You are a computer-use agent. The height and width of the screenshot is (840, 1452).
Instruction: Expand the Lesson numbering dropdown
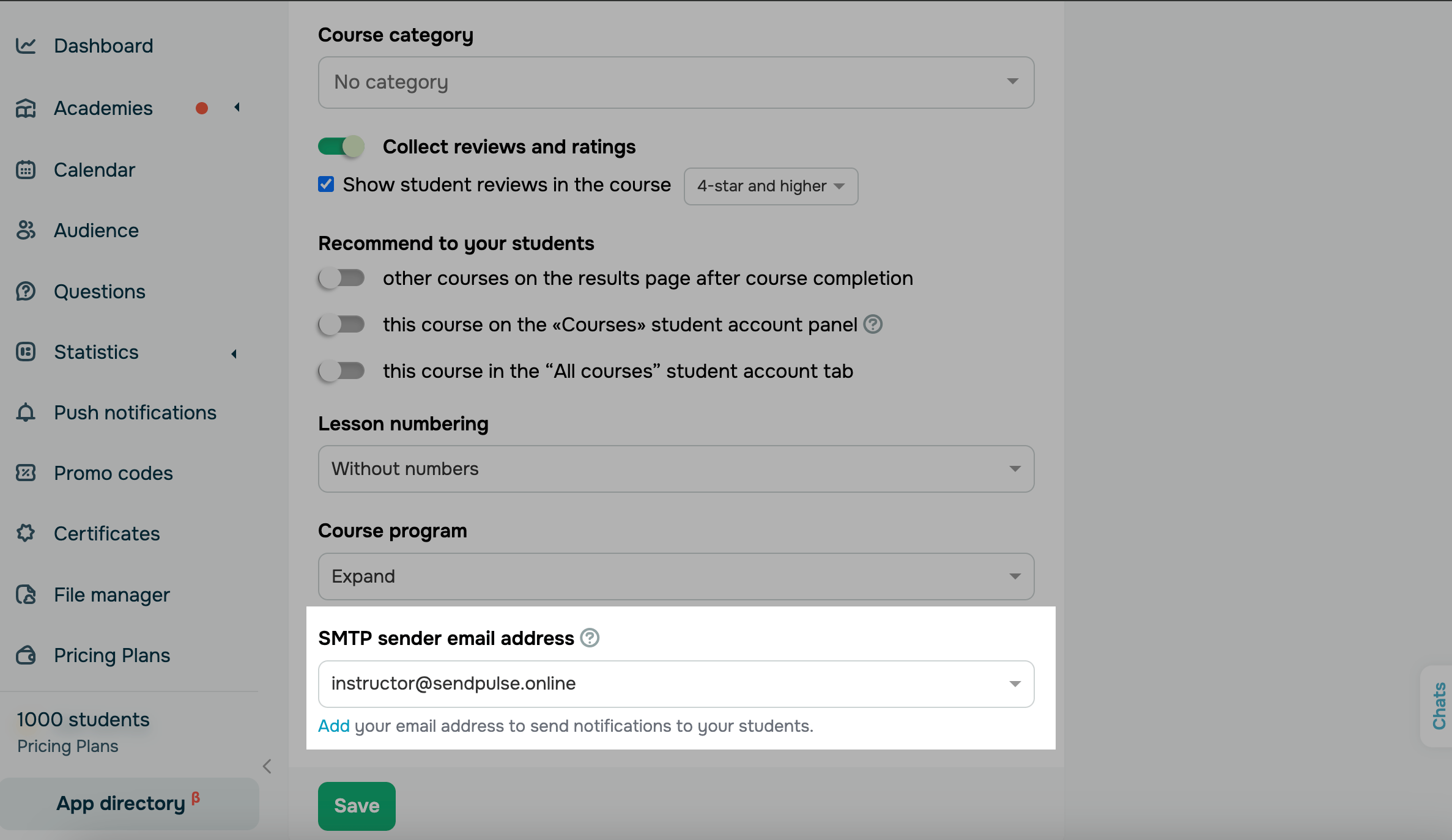[x=676, y=469]
